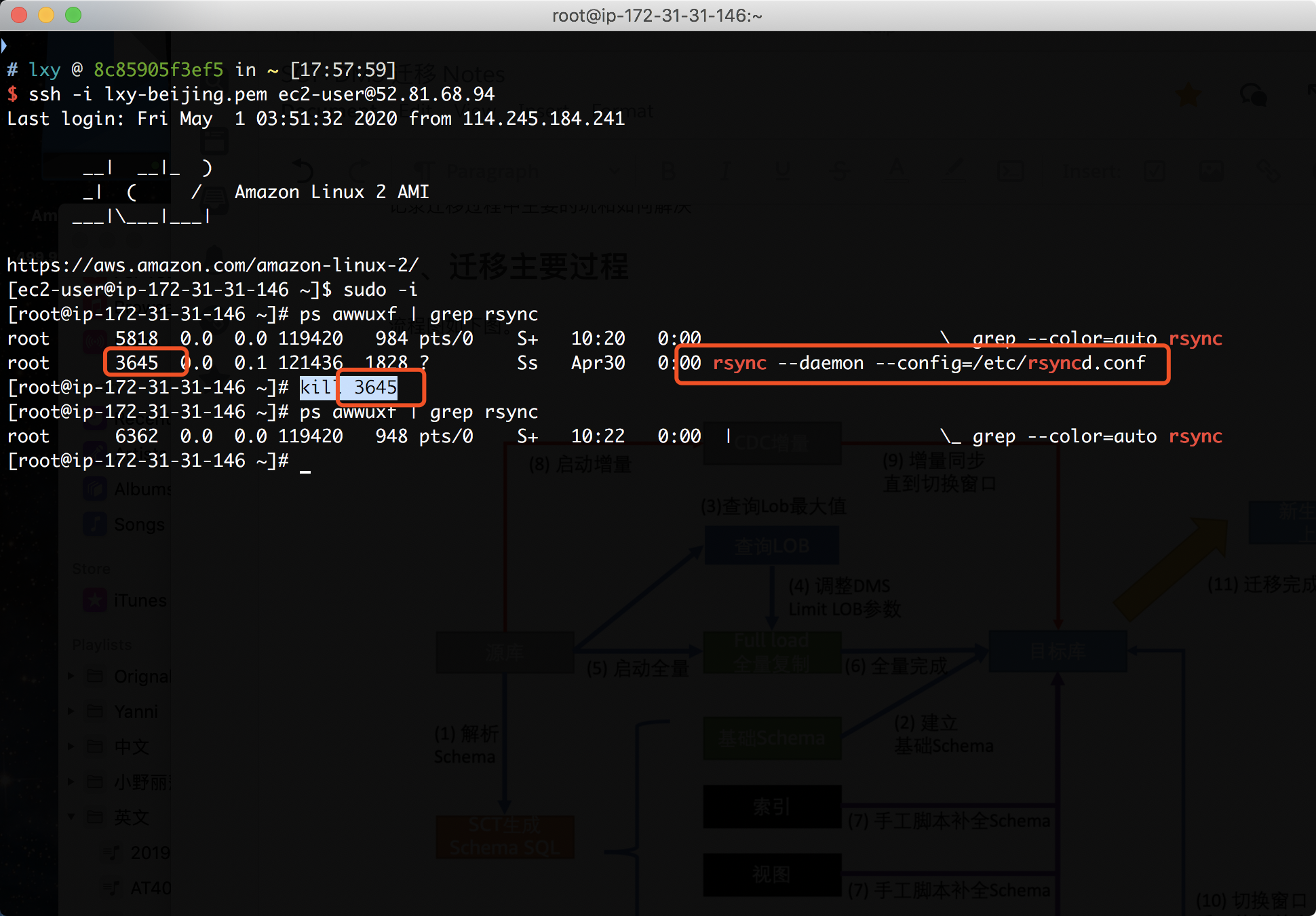Click the red dollar prompt symbol

pyautogui.click(x=12, y=94)
